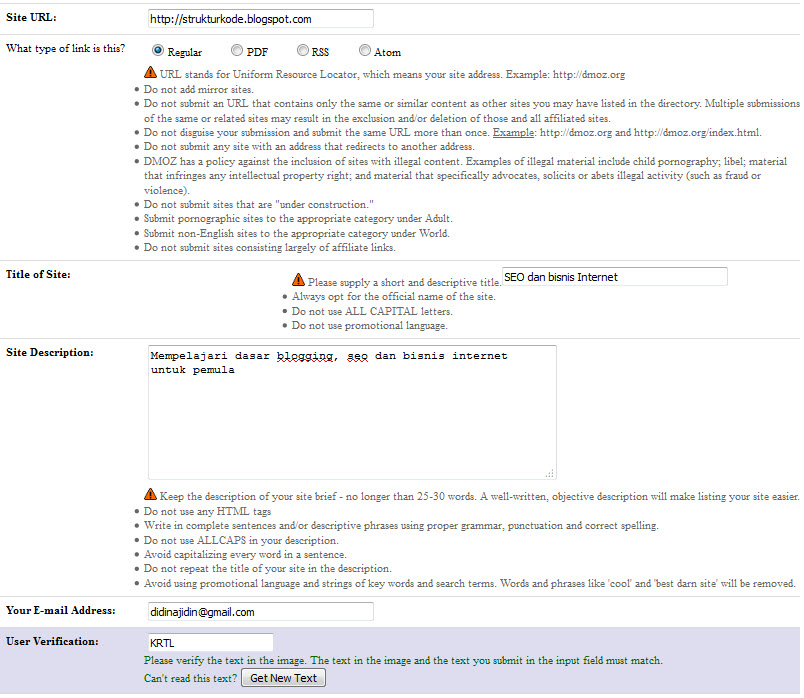Image resolution: width=804 pixels, height=698 pixels.
Task: Click 'Submit pornographic sites' guideline text
Action: click(298, 218)
